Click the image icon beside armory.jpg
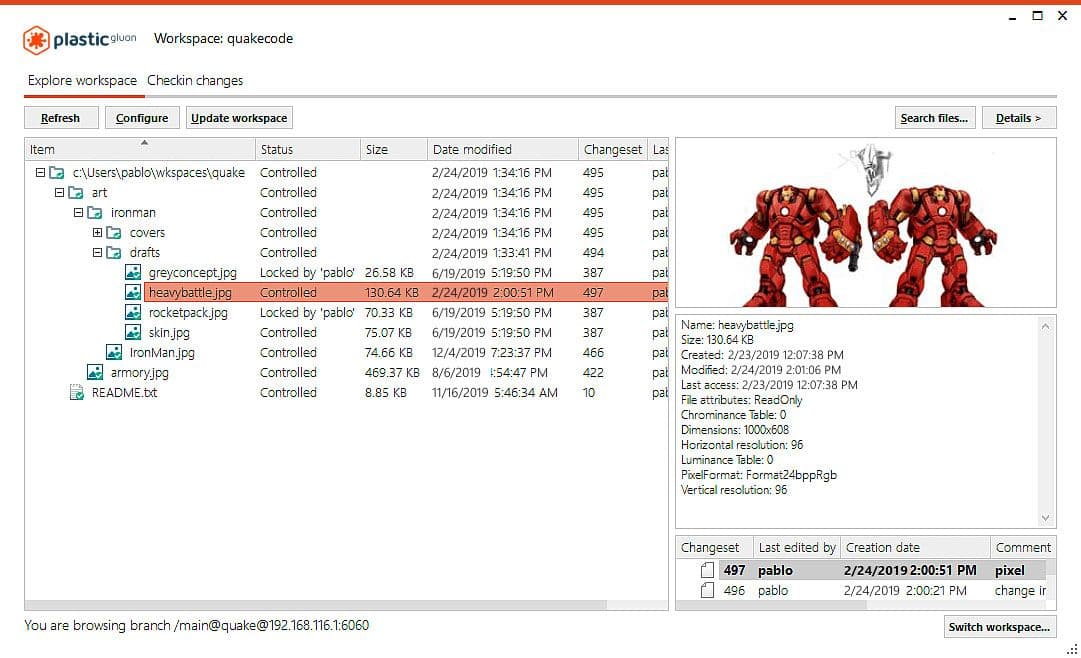This screenshot has width=1081, height=658. pos(96,372)
